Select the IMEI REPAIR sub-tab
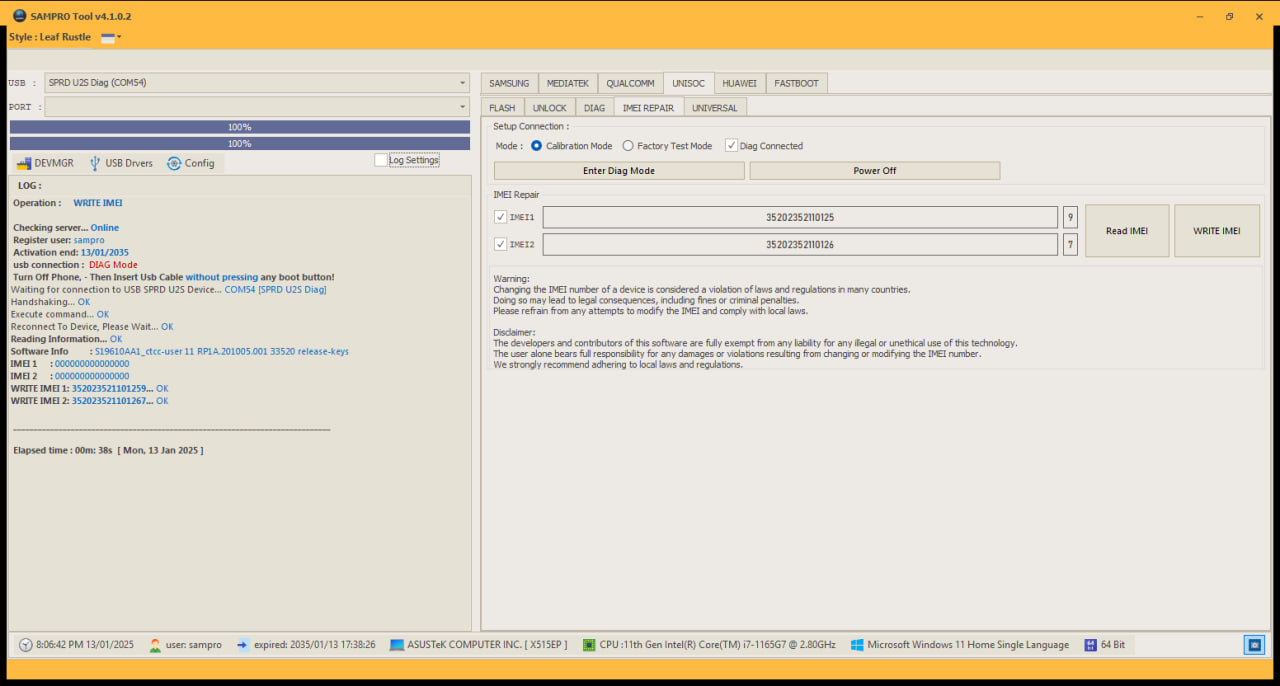The width and height of the screenshot is (1280, 686). 648,107
